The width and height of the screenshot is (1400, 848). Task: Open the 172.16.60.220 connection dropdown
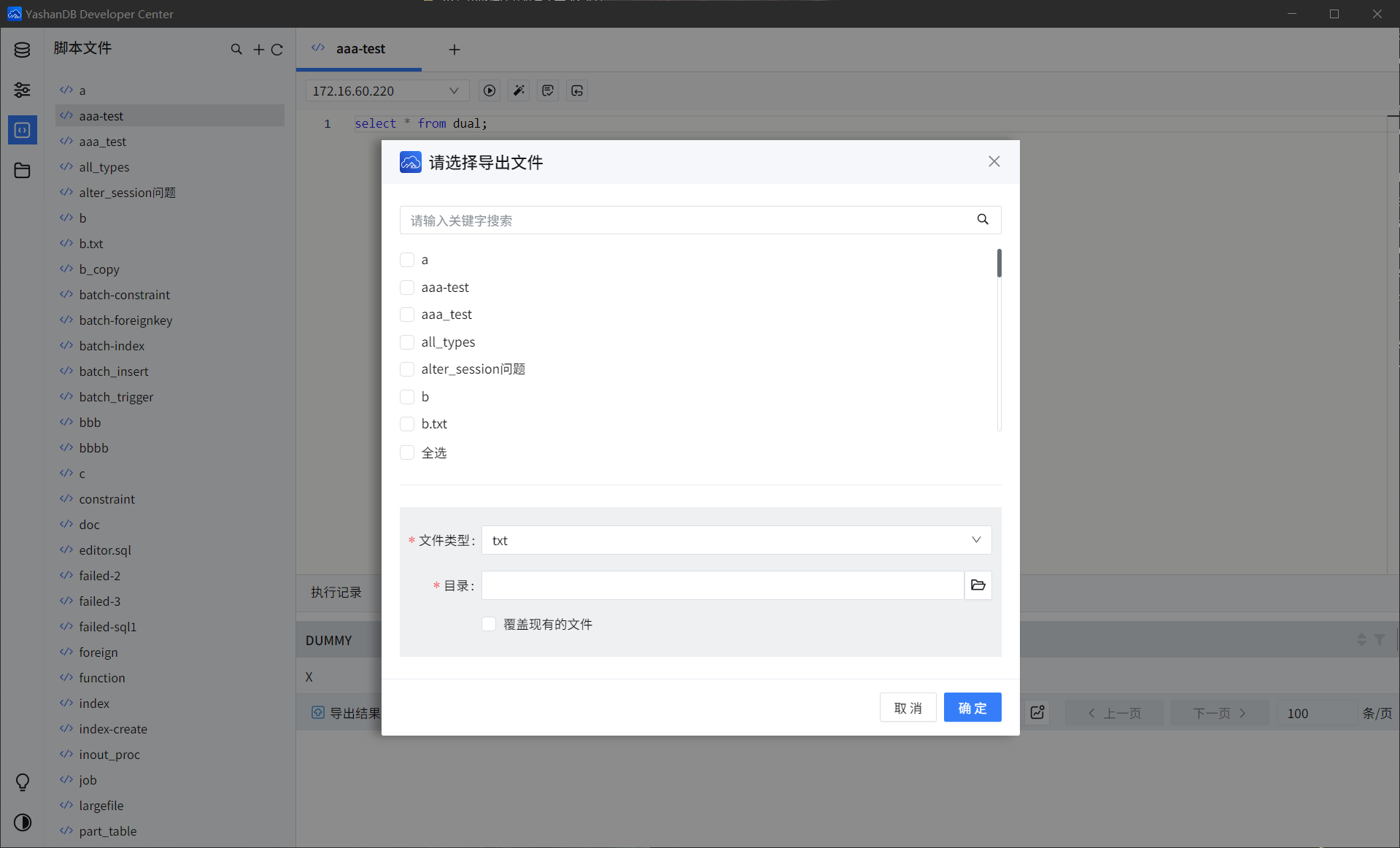click(386, 90)
